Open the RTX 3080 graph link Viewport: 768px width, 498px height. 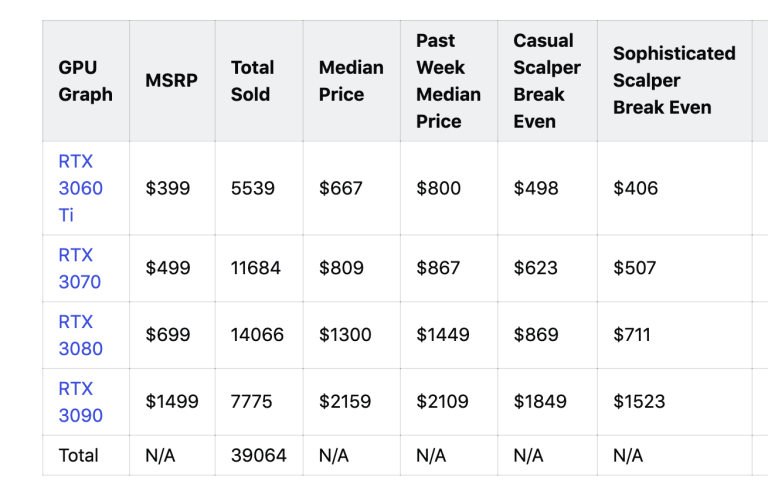click(80, 335)
